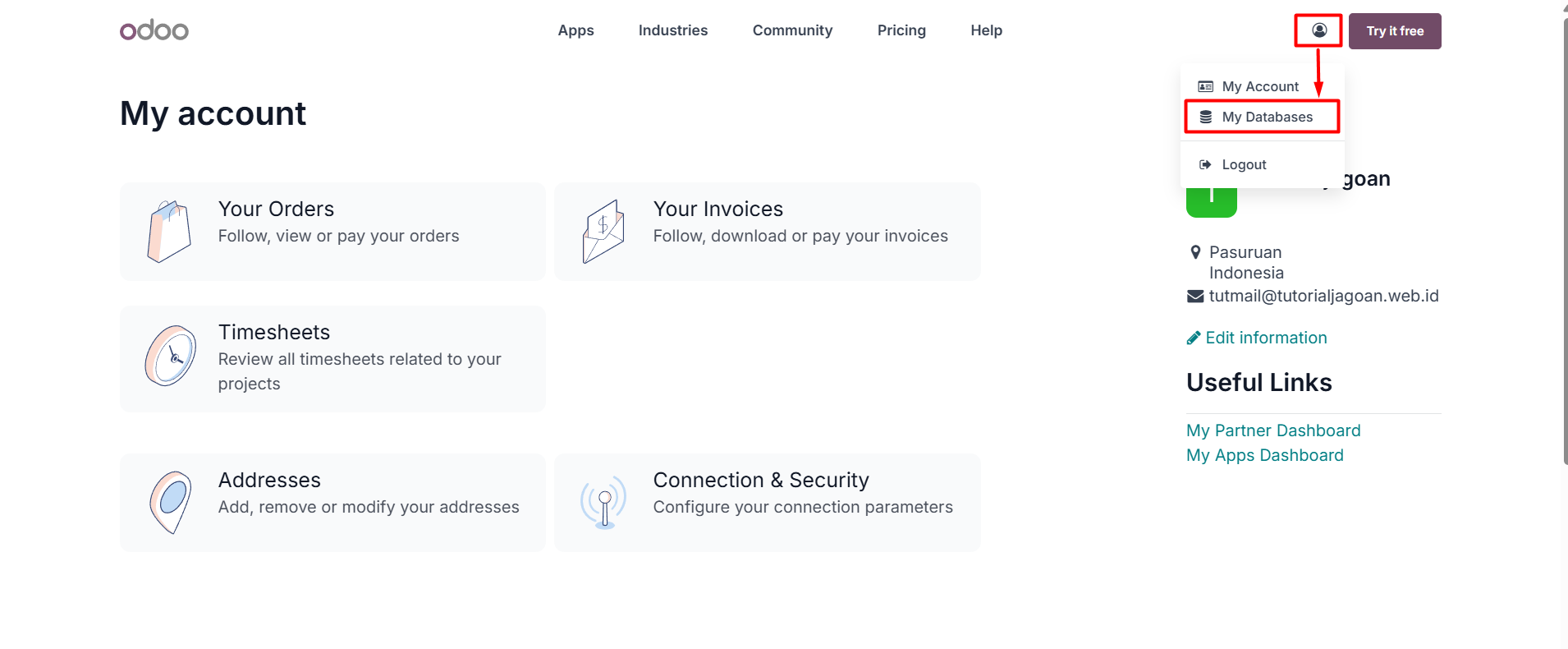Viewport: 1568px width, 649px height.
Task: Select My Databases from dropdown
Action: pyautogui.click(x=1262, y=117)
